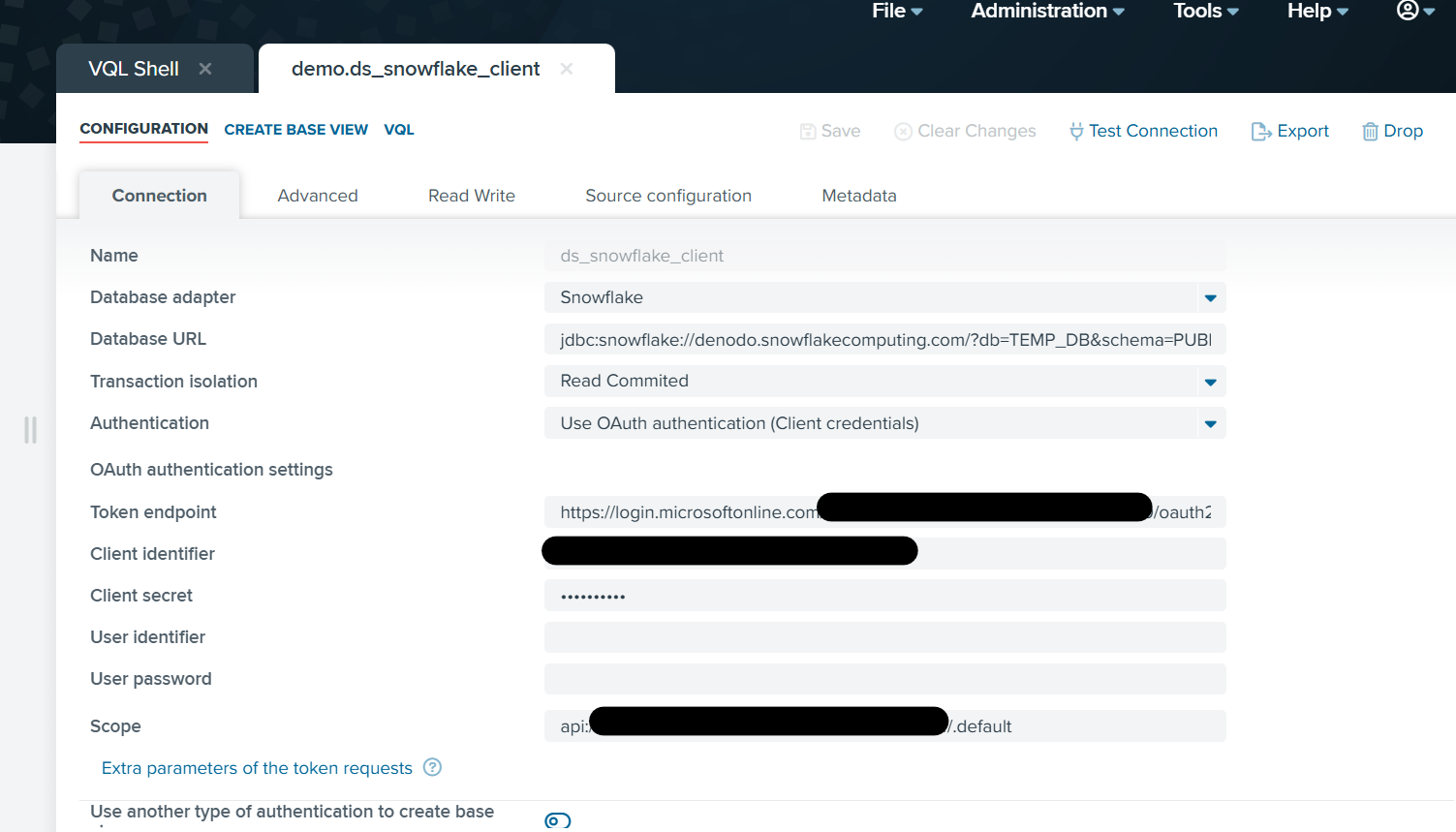
Task: Click the Token endpoint label
Action: [x=153, y=512]
